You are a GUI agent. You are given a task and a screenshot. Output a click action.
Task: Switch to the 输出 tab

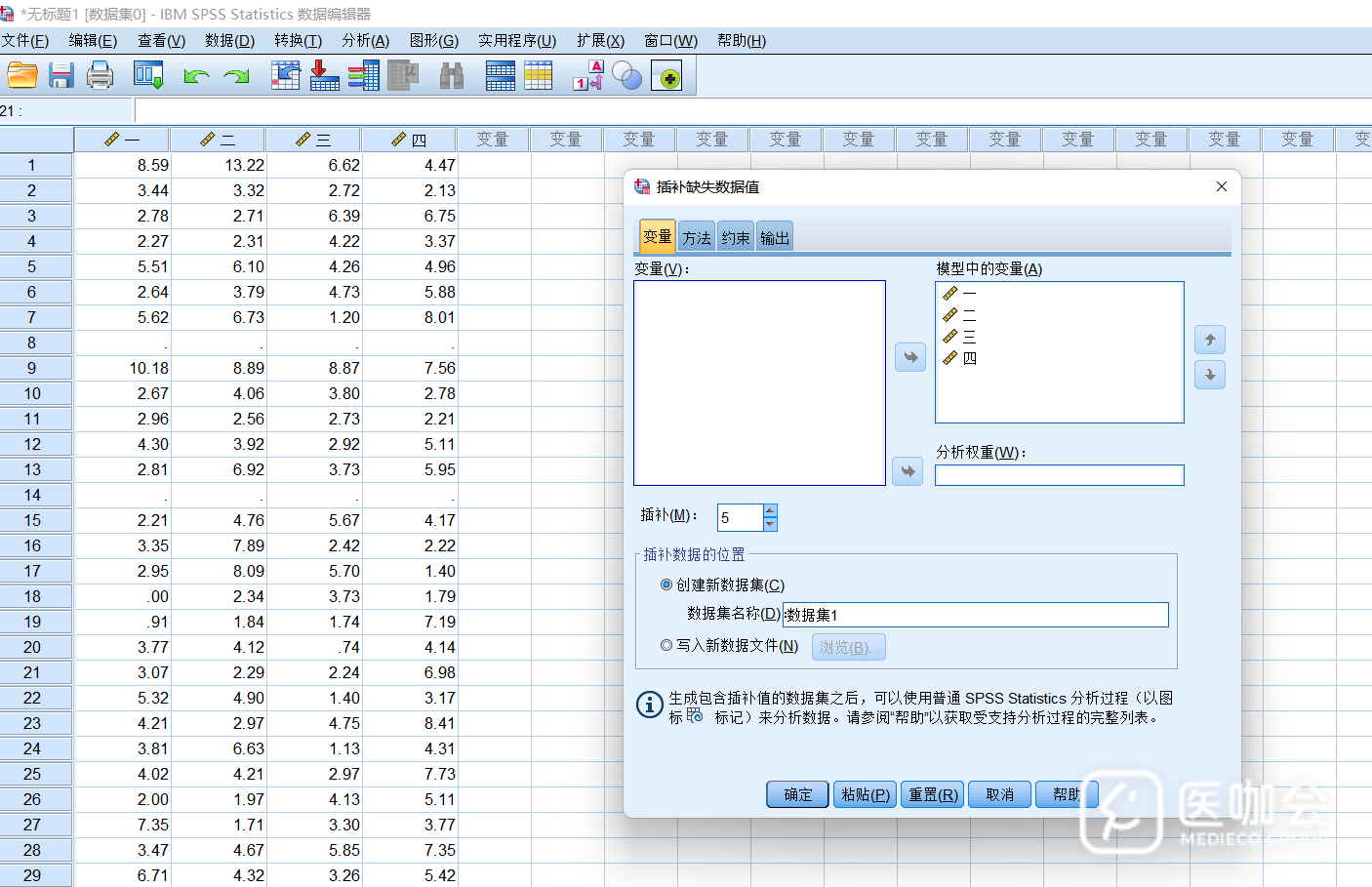coord(775,237)
